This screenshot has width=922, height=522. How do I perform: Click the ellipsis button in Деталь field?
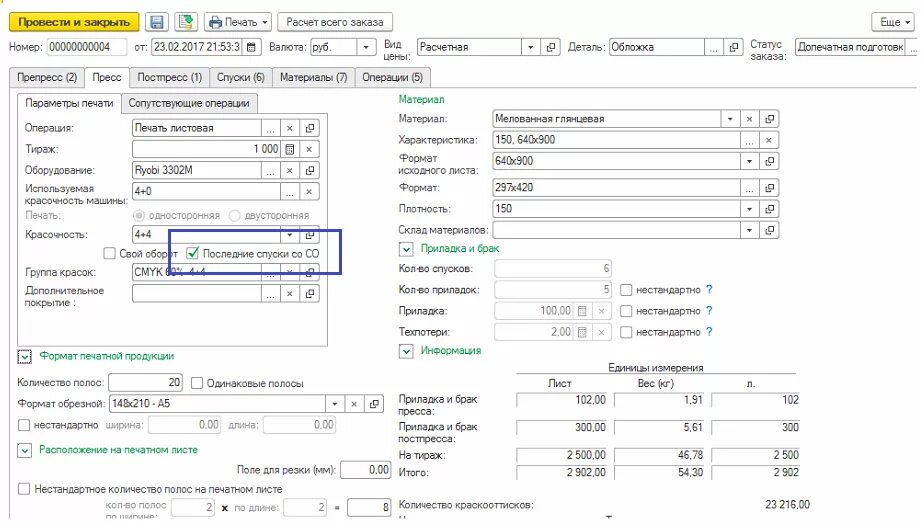[714, 47]
